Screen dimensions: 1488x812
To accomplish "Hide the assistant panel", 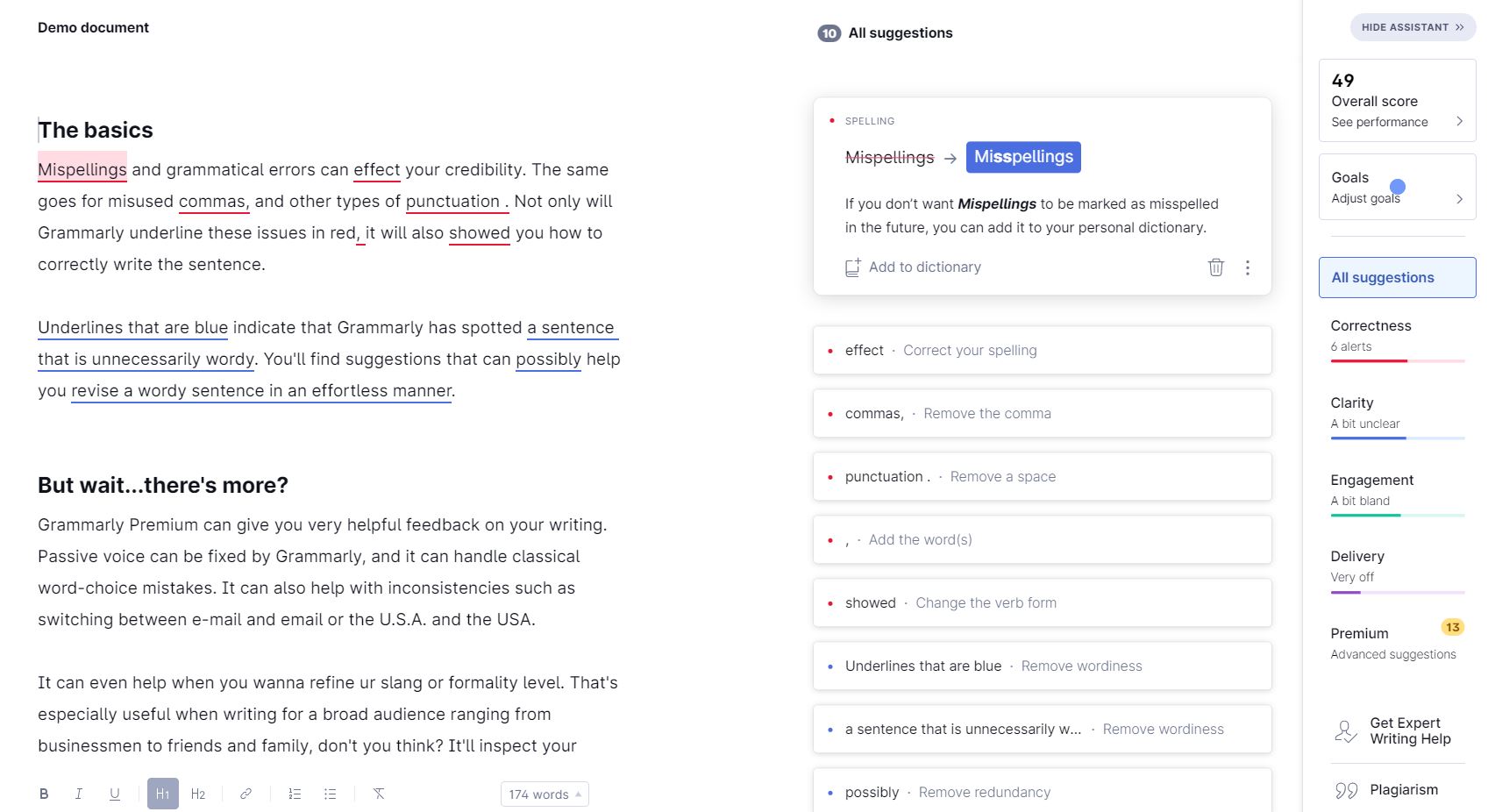I will [1413, 27].
